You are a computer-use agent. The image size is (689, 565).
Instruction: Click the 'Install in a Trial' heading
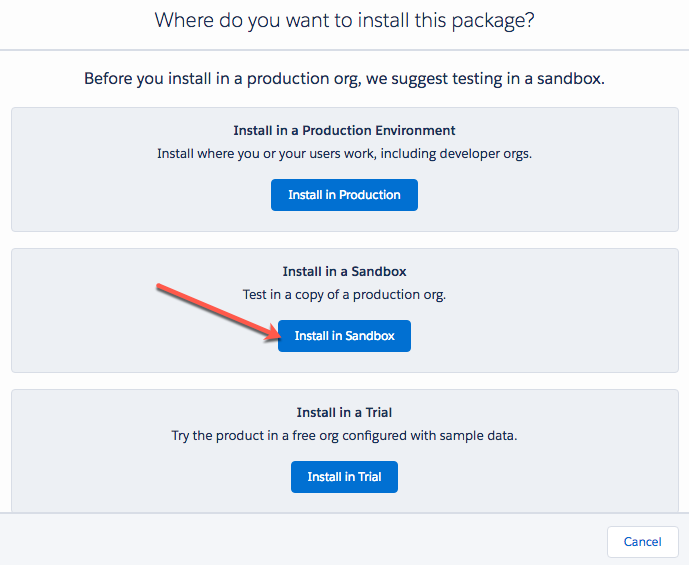(344, 412)
